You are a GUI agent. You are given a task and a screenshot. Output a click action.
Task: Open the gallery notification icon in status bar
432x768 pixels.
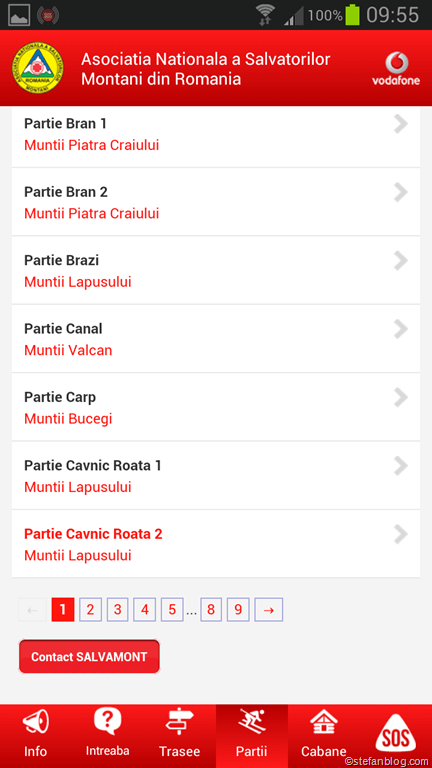(x=19, y=15)
